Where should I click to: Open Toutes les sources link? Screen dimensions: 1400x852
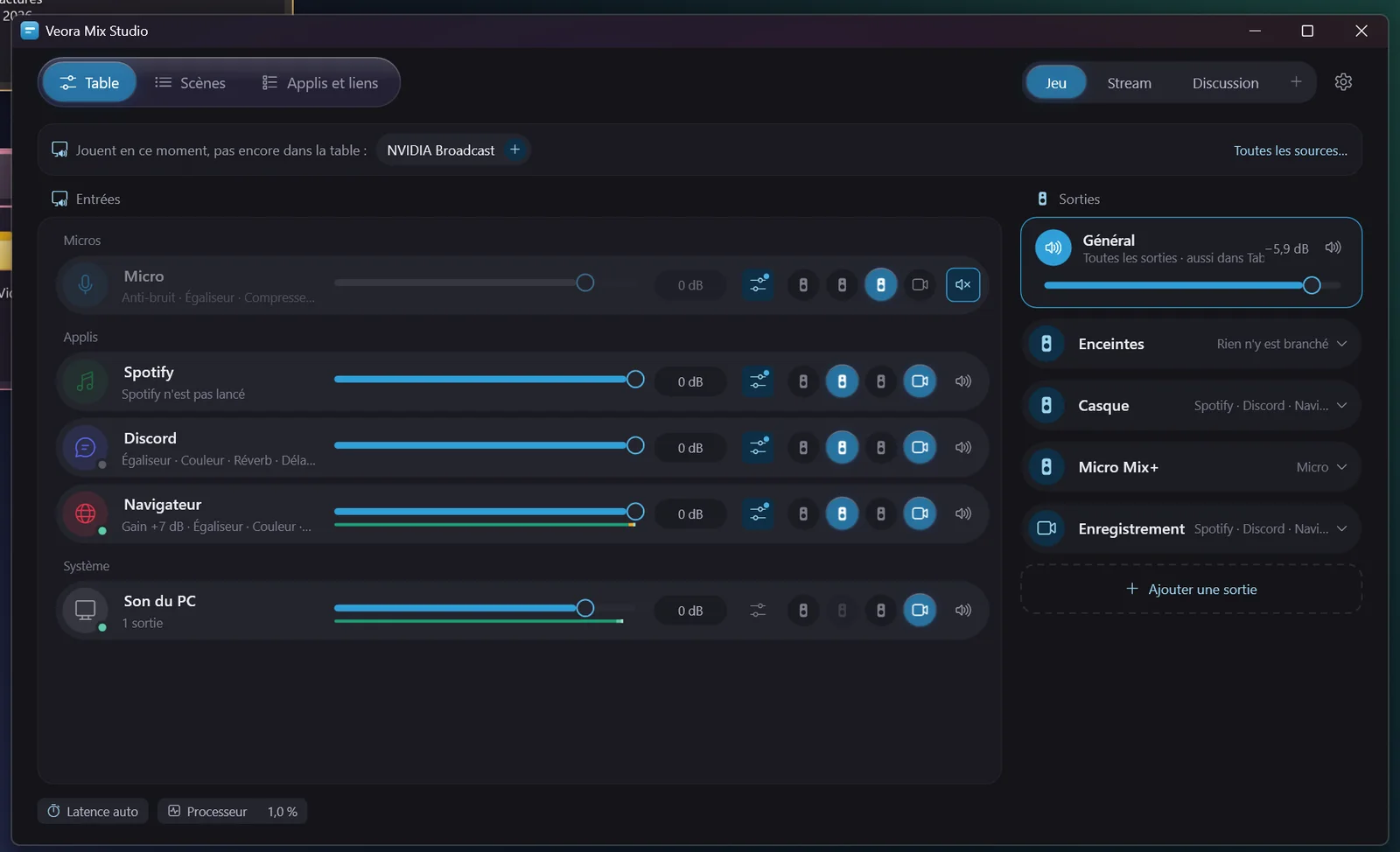(1290, 150)
